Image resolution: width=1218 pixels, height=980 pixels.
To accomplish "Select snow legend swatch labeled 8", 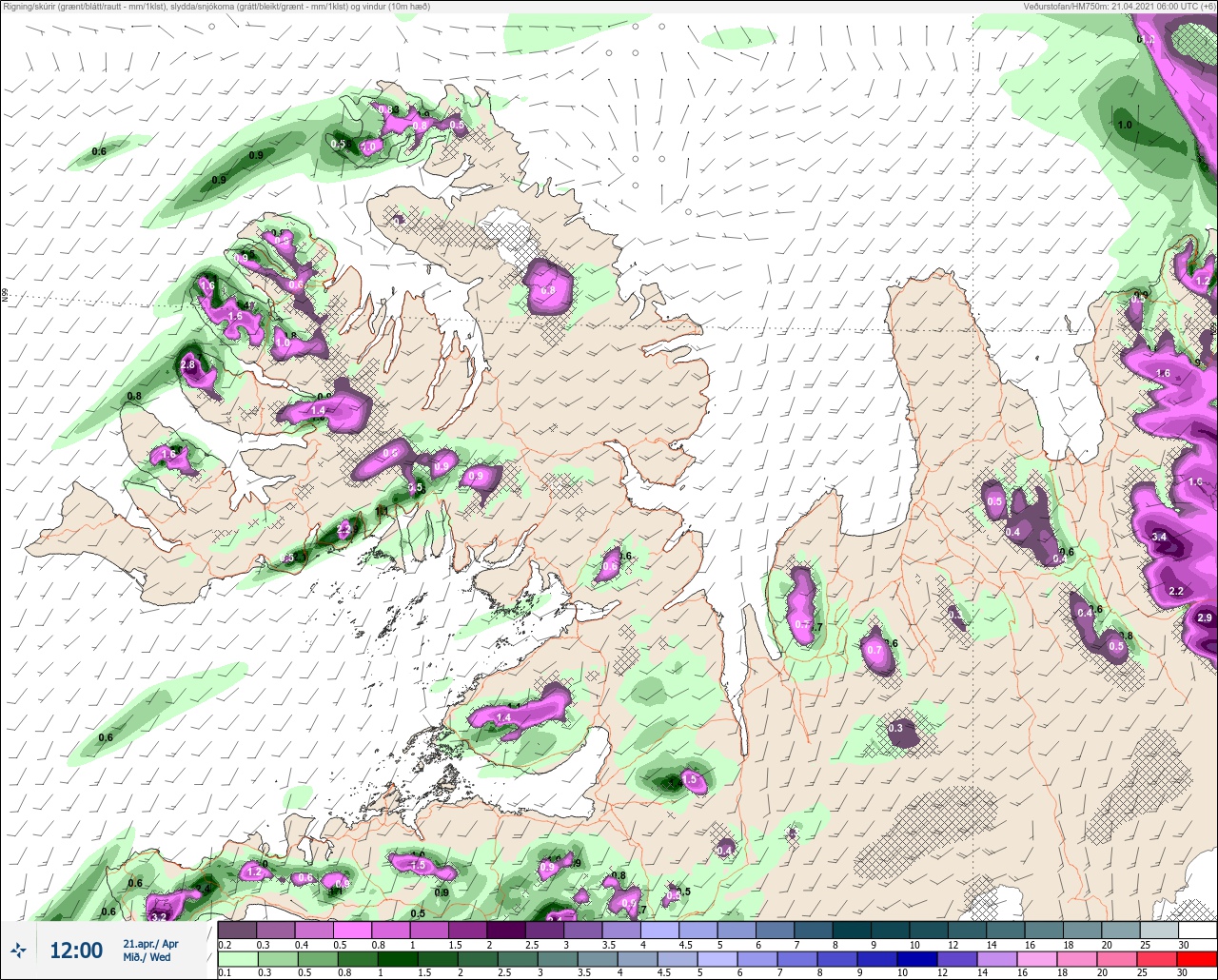I will tap(853, 930).
